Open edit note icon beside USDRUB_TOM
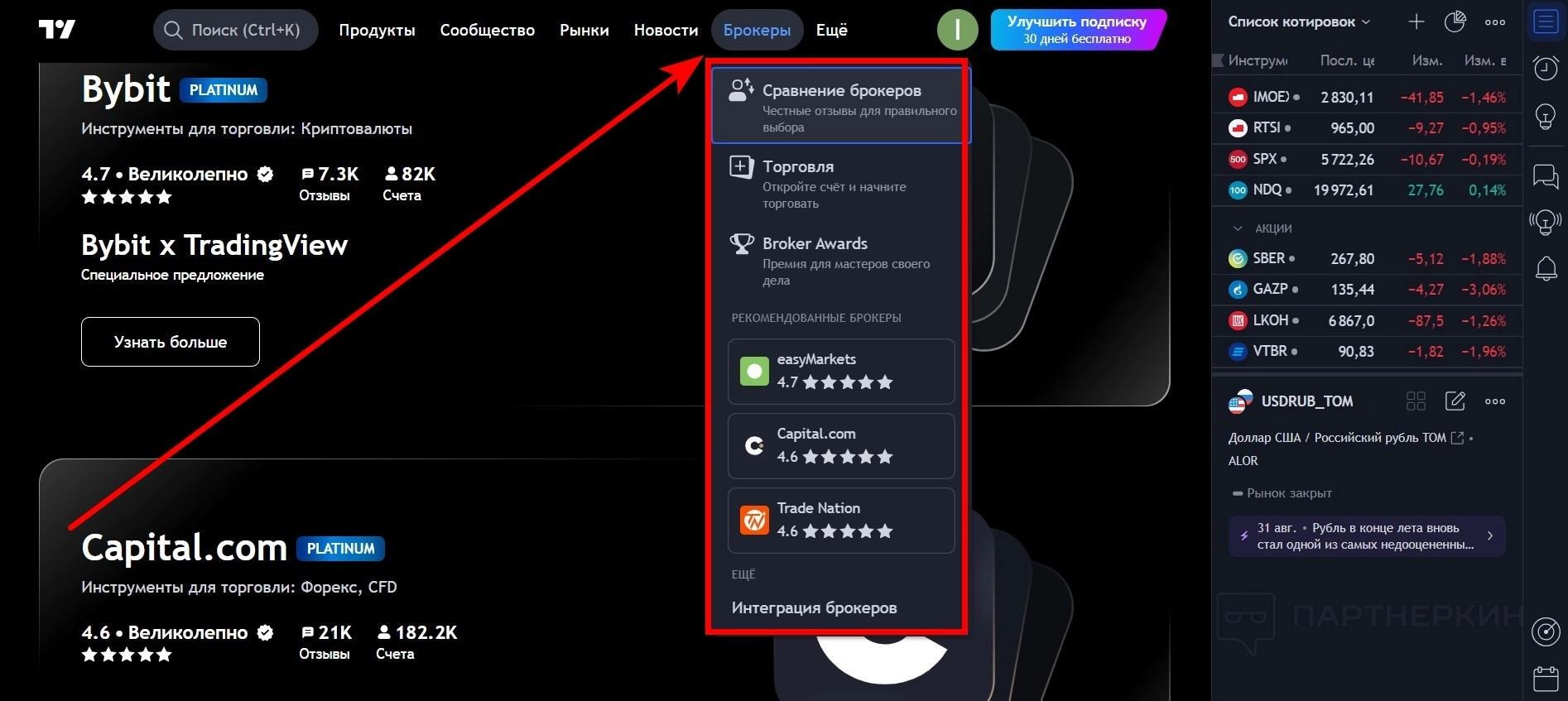 (x=1455, y=401)
